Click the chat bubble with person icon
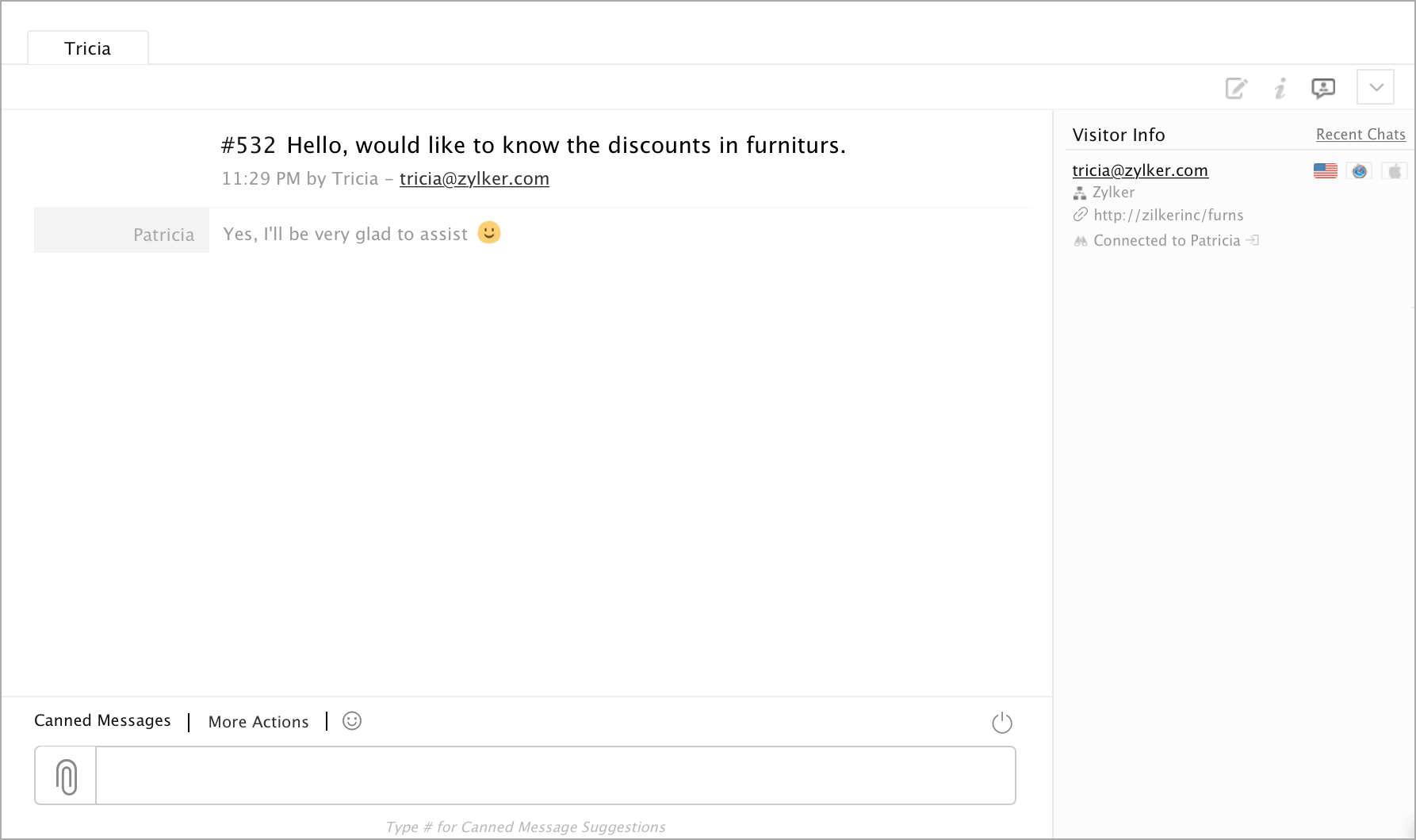Viewport: 1416px width, 840px height. tap(1322, 88)
